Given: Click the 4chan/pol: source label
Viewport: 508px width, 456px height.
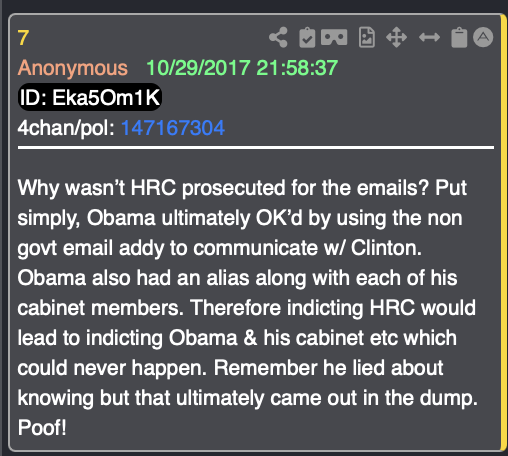Looking at the screenshot, I should (x=66, y=128).
